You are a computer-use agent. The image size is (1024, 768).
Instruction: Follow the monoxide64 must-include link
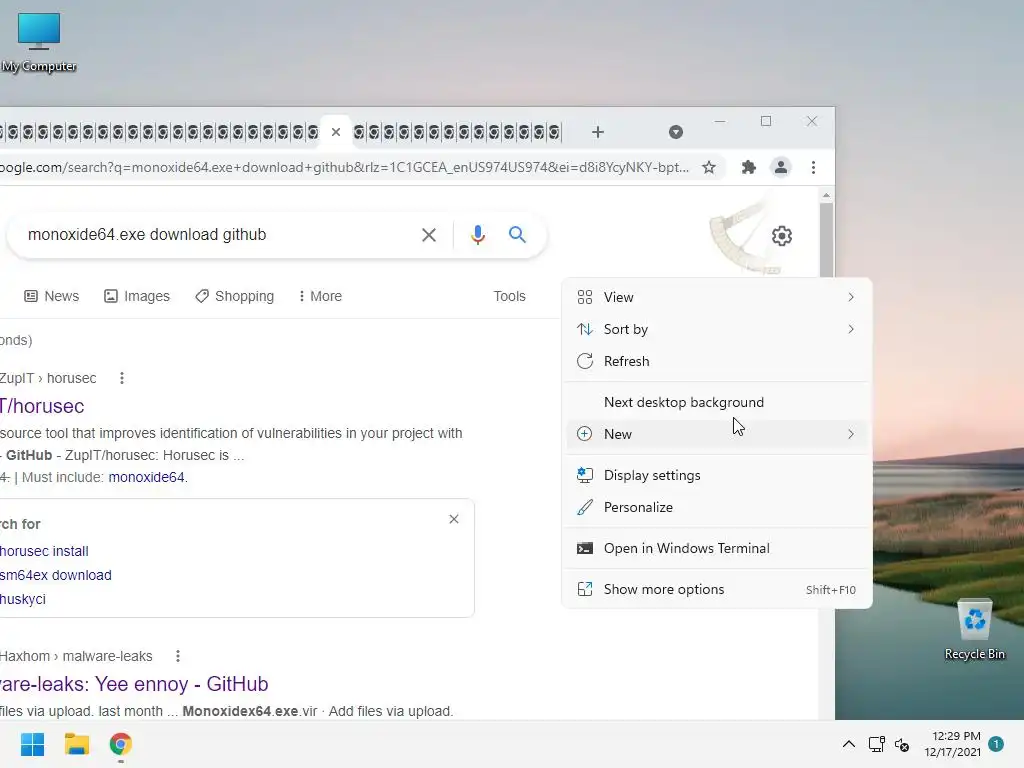146,477
